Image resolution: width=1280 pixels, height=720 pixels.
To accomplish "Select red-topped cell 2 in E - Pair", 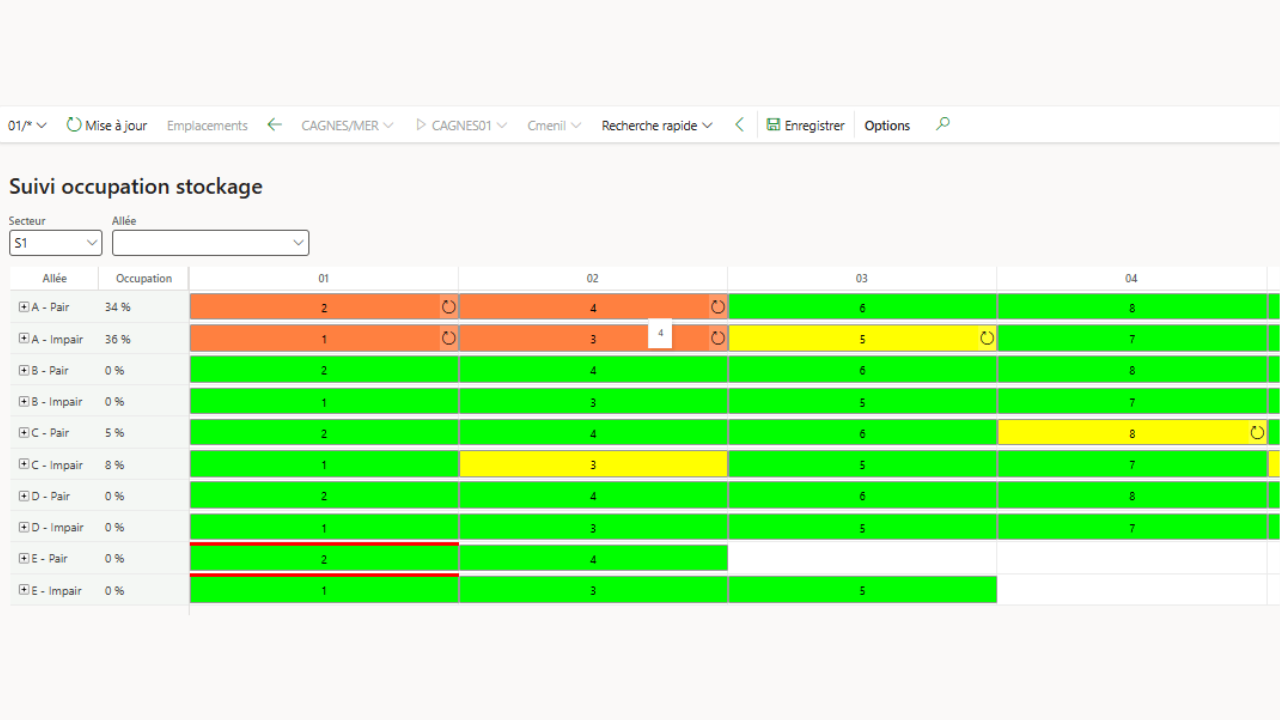I will tap(324, 558).
